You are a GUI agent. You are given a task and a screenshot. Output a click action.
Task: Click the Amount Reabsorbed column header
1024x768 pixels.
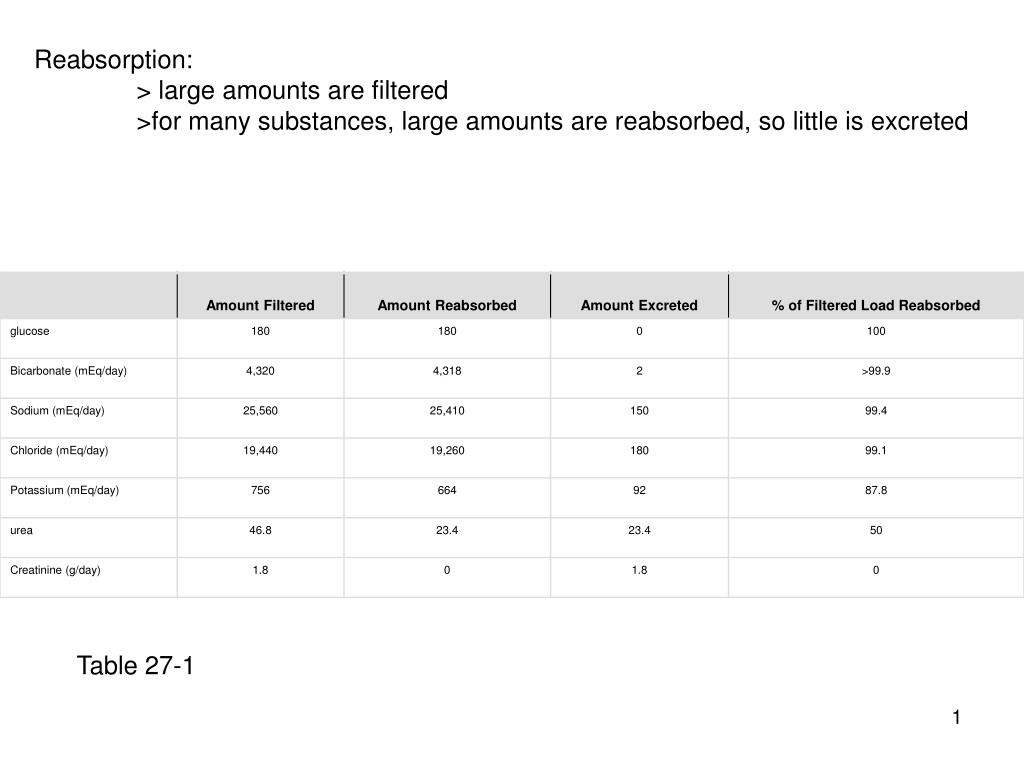[447, 305]
